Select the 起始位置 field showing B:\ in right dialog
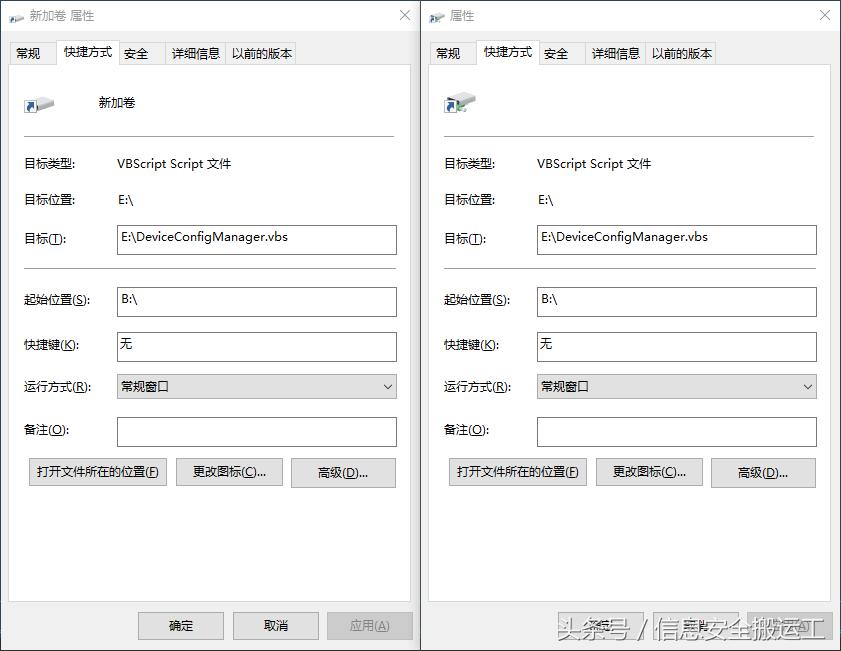 [676, 301]
